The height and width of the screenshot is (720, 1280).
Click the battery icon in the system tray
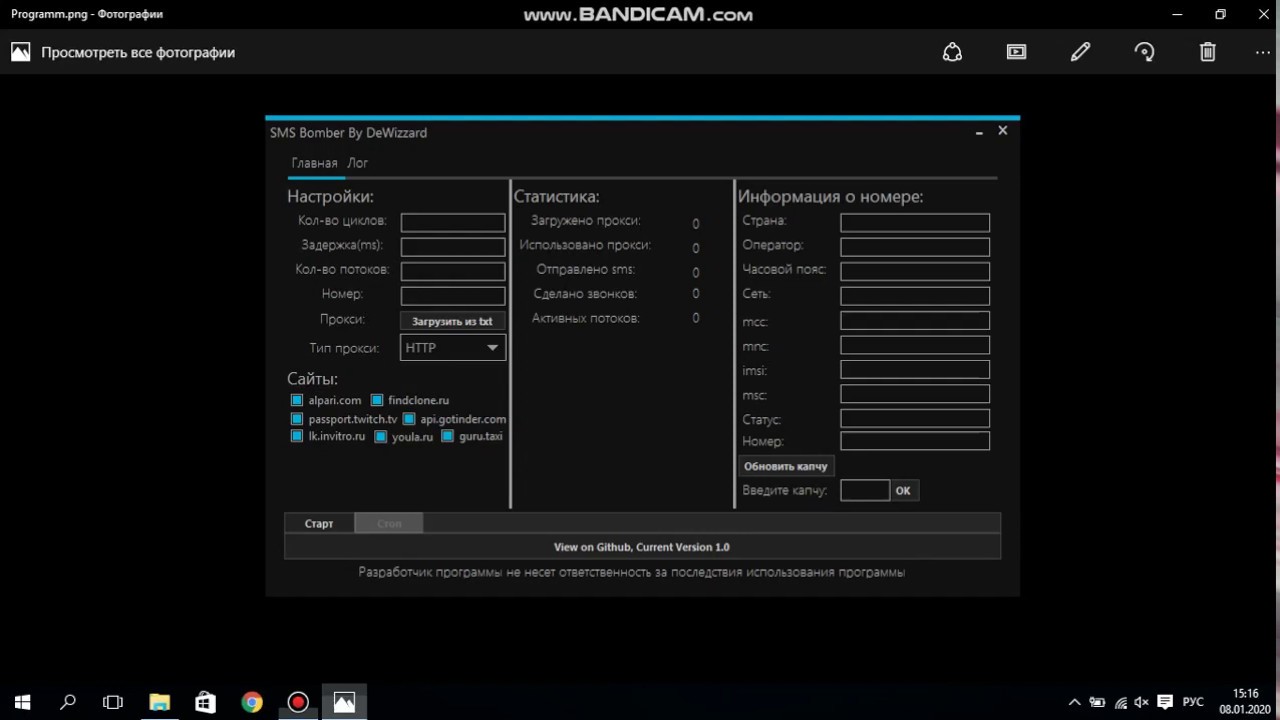pyautogui.click(x=1098, y=702)
